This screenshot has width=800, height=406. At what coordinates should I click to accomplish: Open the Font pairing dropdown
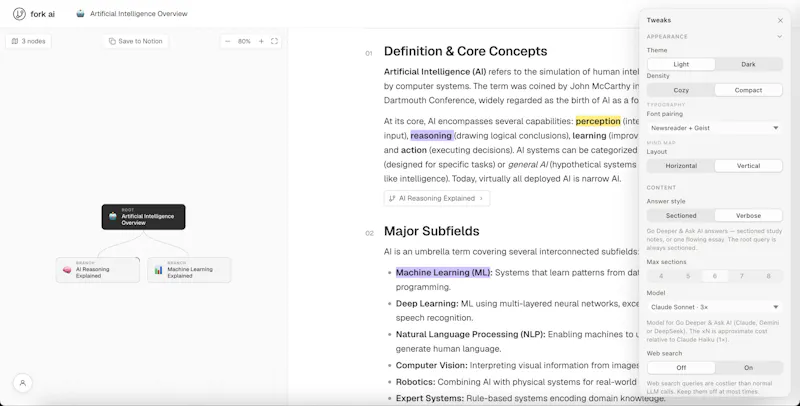point(714,128)
